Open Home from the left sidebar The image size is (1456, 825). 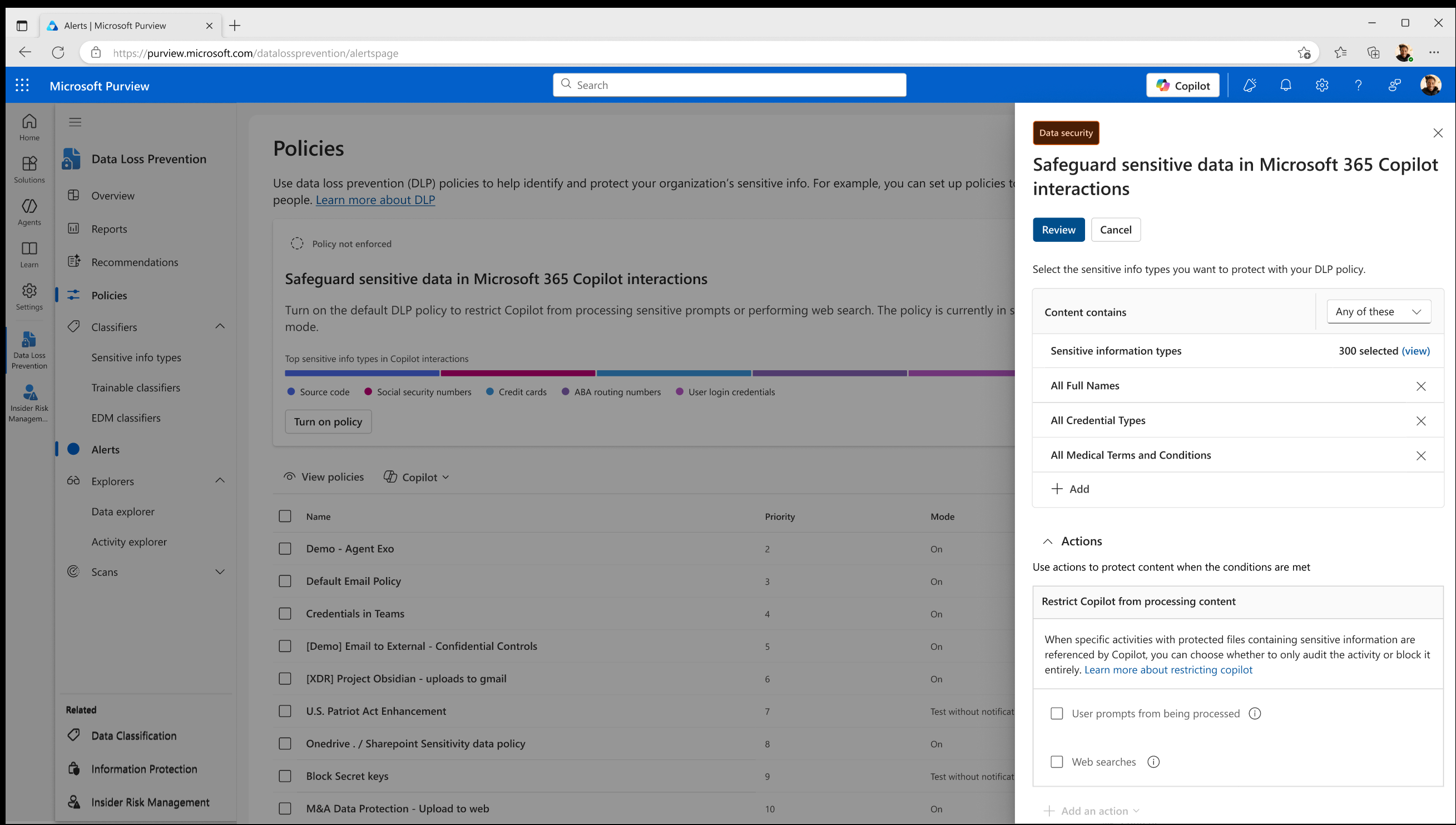click(x=29, y=126)
